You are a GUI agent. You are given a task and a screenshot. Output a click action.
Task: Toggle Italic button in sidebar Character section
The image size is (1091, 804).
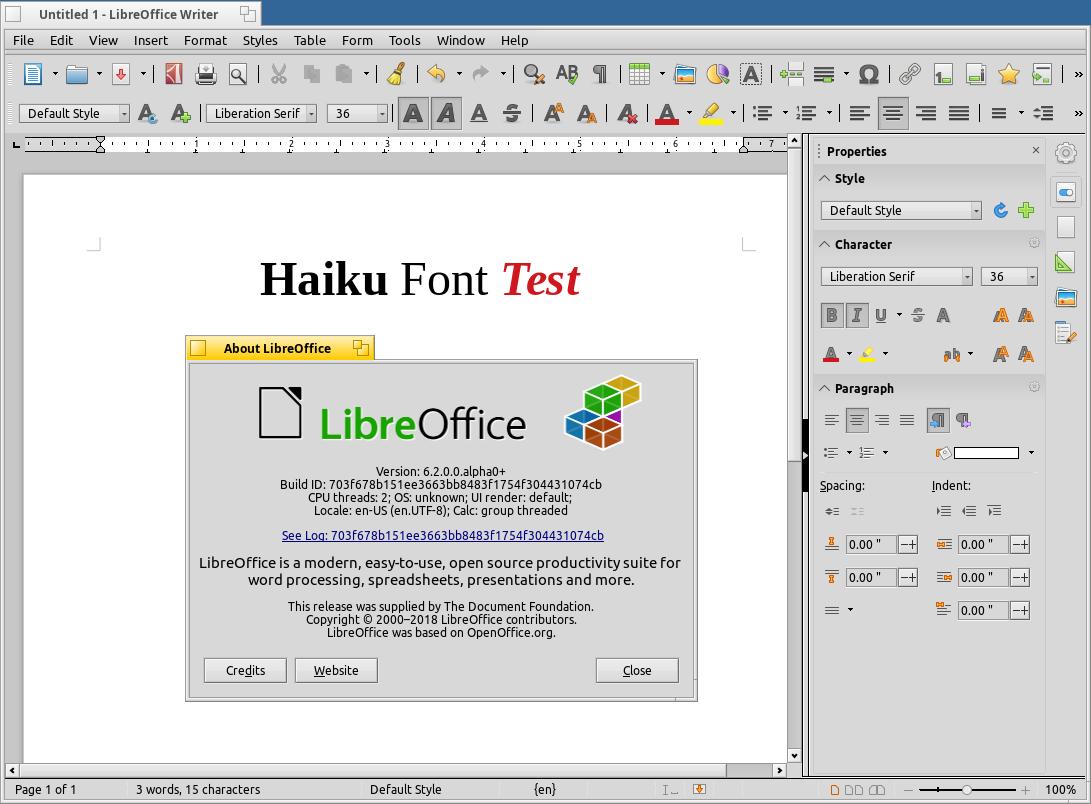point(857,316)
